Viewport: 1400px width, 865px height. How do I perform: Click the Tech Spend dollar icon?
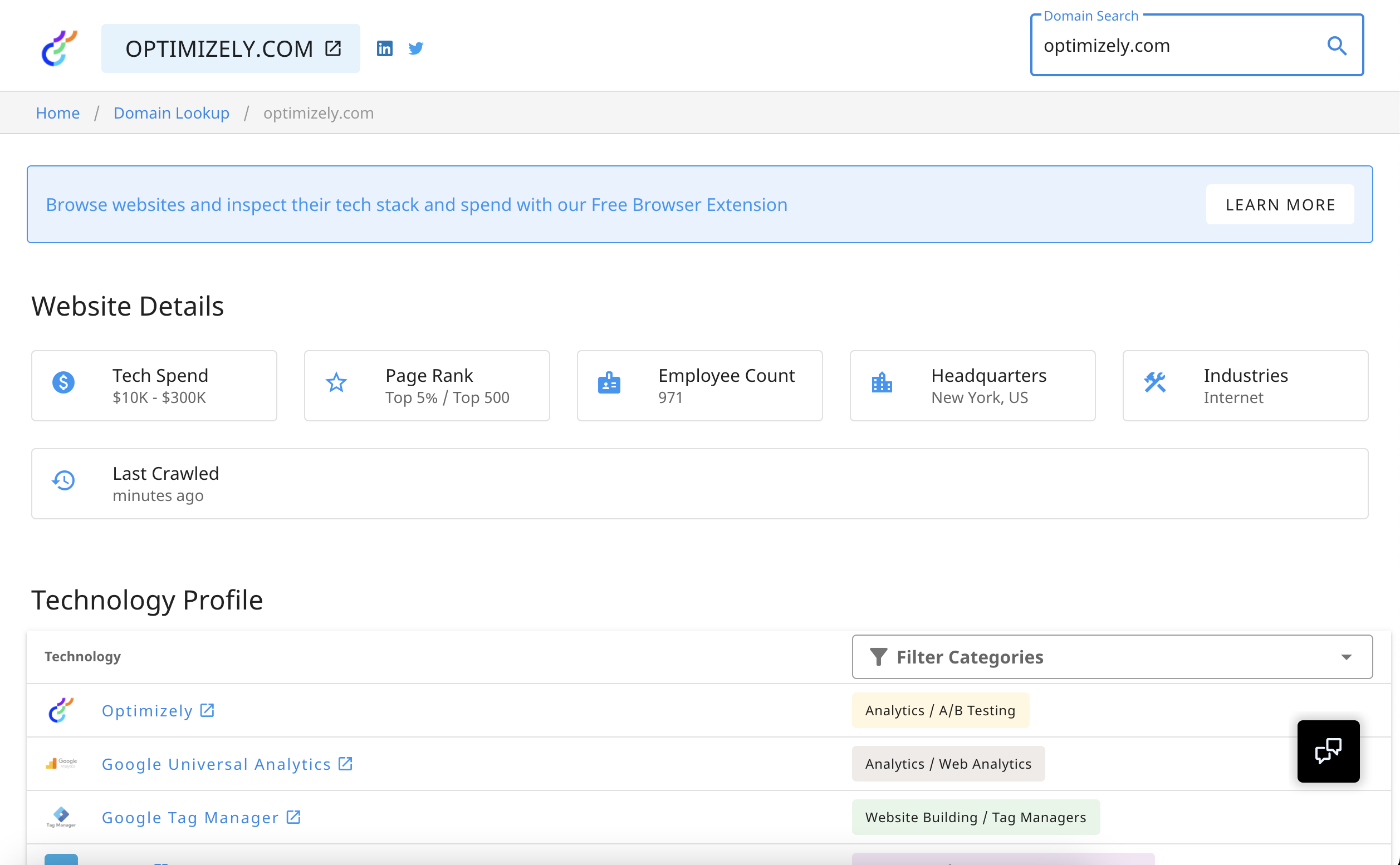click(x=63, y=382)
